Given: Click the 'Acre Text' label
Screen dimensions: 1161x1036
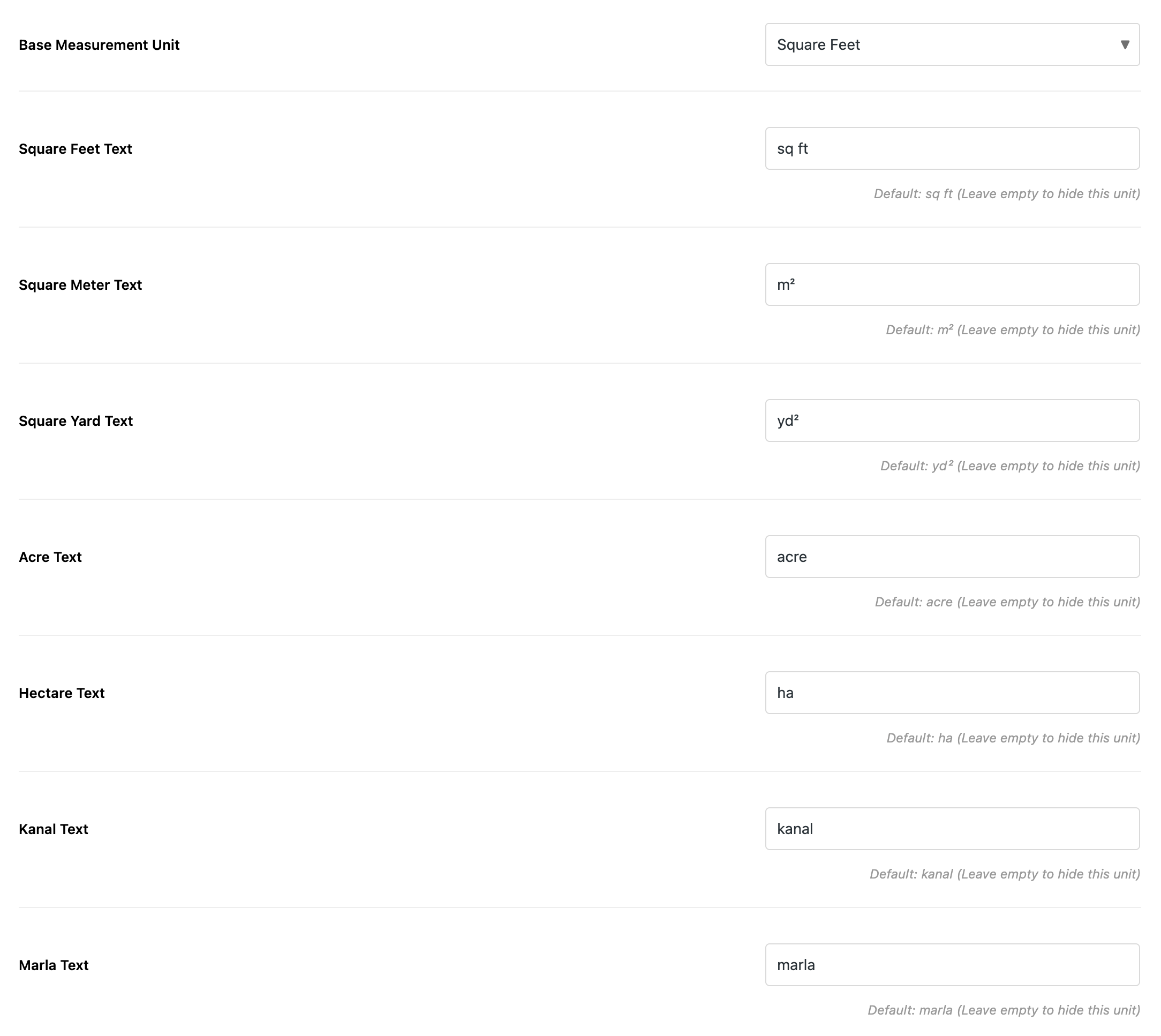Looking at the screenshot, I should click(x=50, y=557).
